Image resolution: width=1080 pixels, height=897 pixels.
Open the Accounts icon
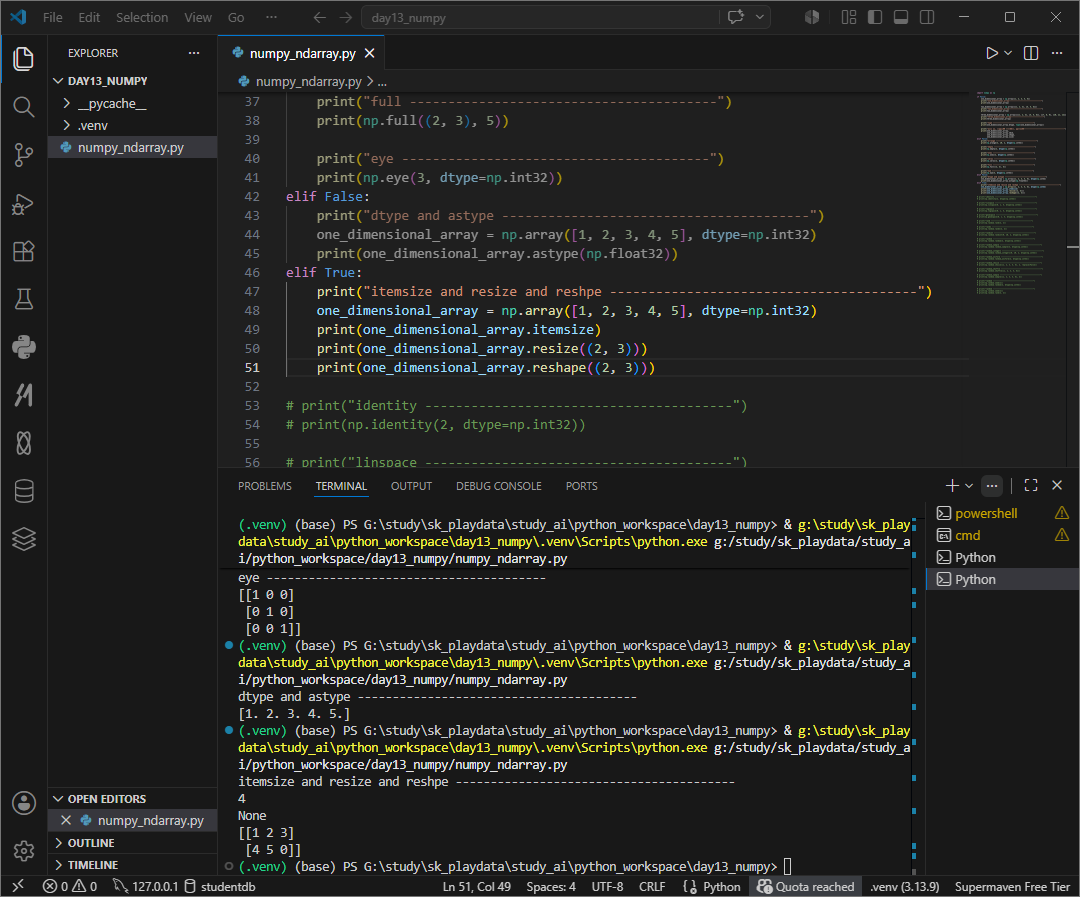(x=23, y=803)
